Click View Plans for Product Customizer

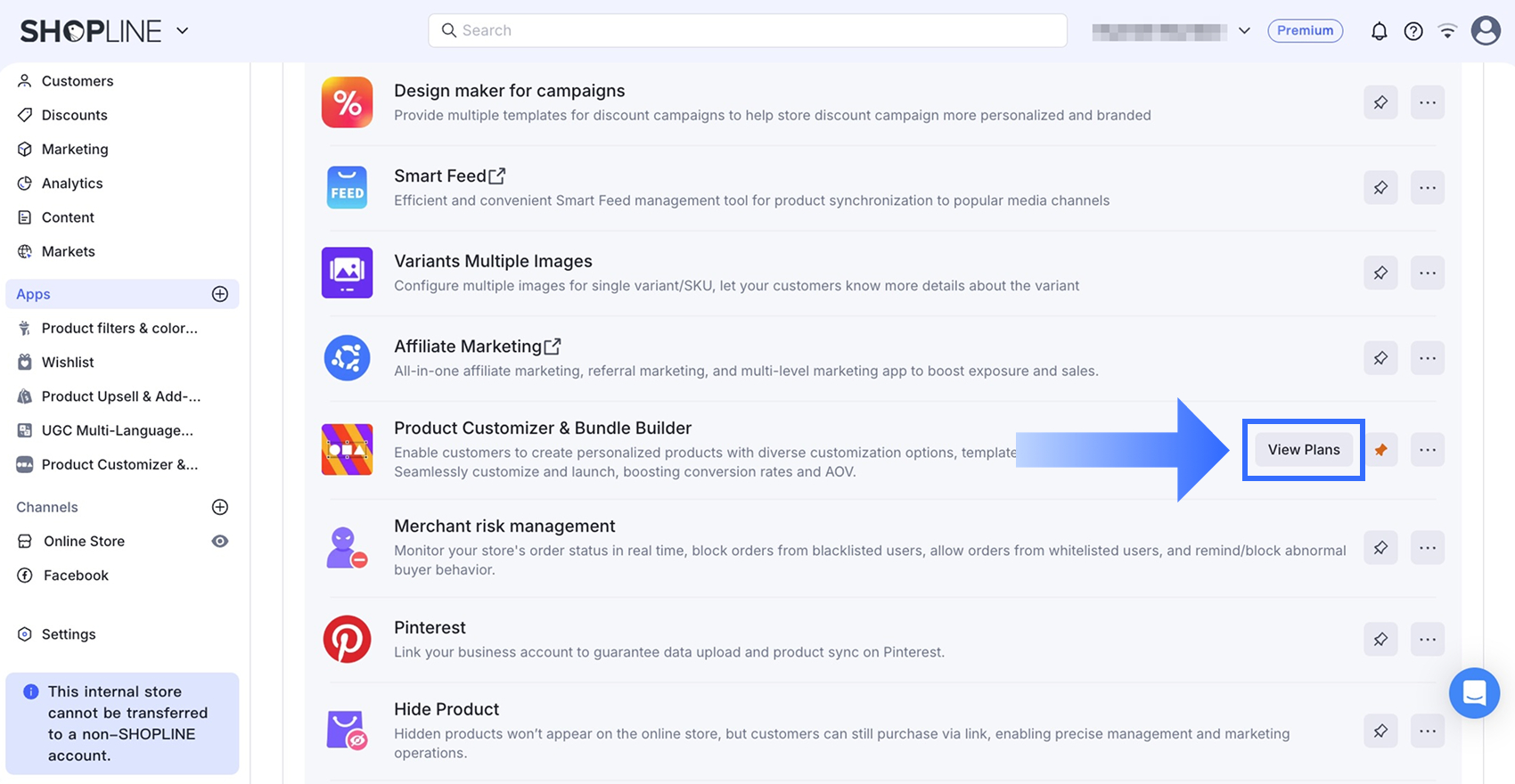point(1304,450)
